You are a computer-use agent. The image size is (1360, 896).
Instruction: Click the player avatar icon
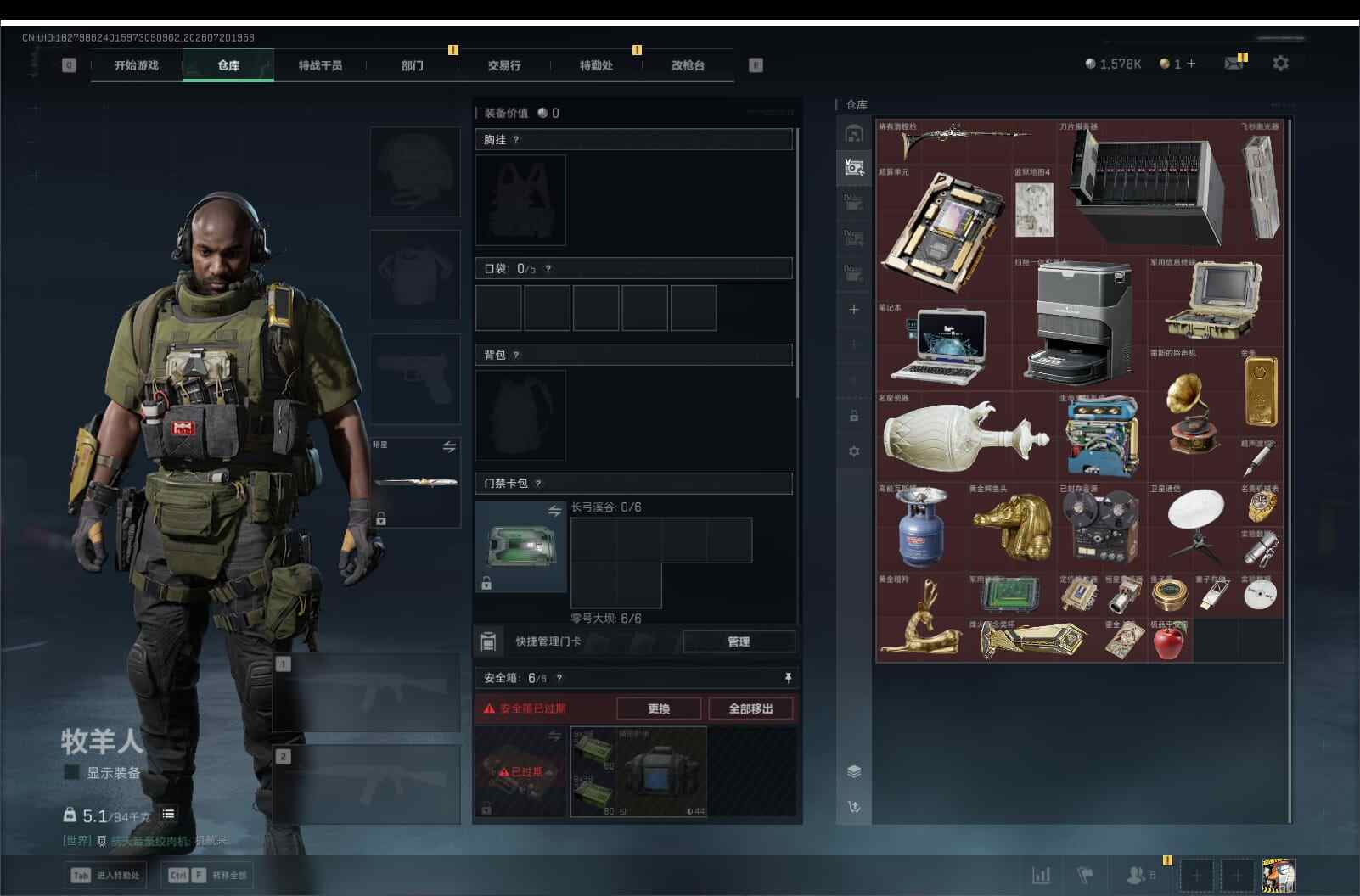coord(1279,875)
